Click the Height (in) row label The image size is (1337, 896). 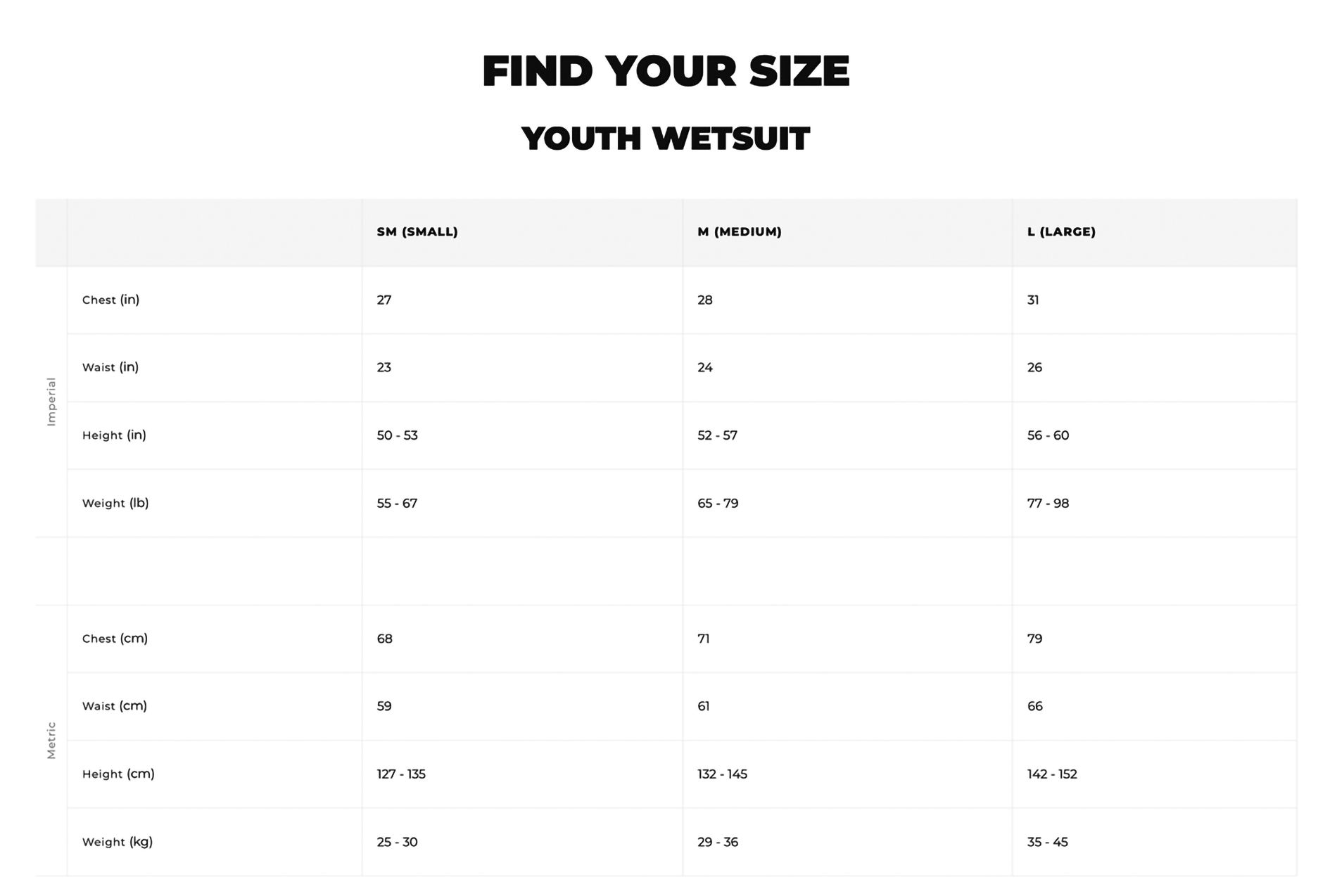[x=114, y=435]
